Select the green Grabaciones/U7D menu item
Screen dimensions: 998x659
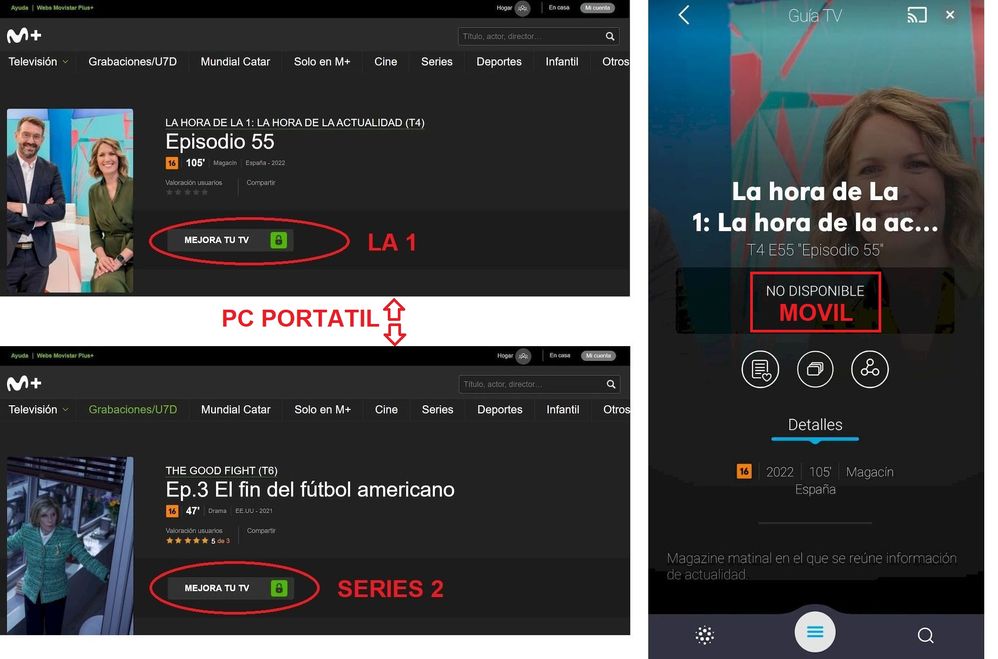click(x=133, y=409)
